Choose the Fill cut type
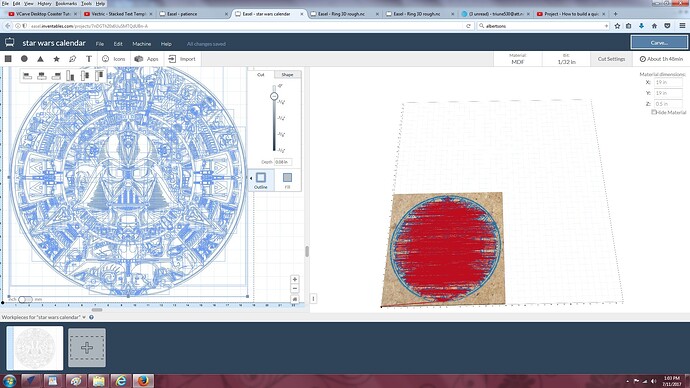 pos(287,180)
